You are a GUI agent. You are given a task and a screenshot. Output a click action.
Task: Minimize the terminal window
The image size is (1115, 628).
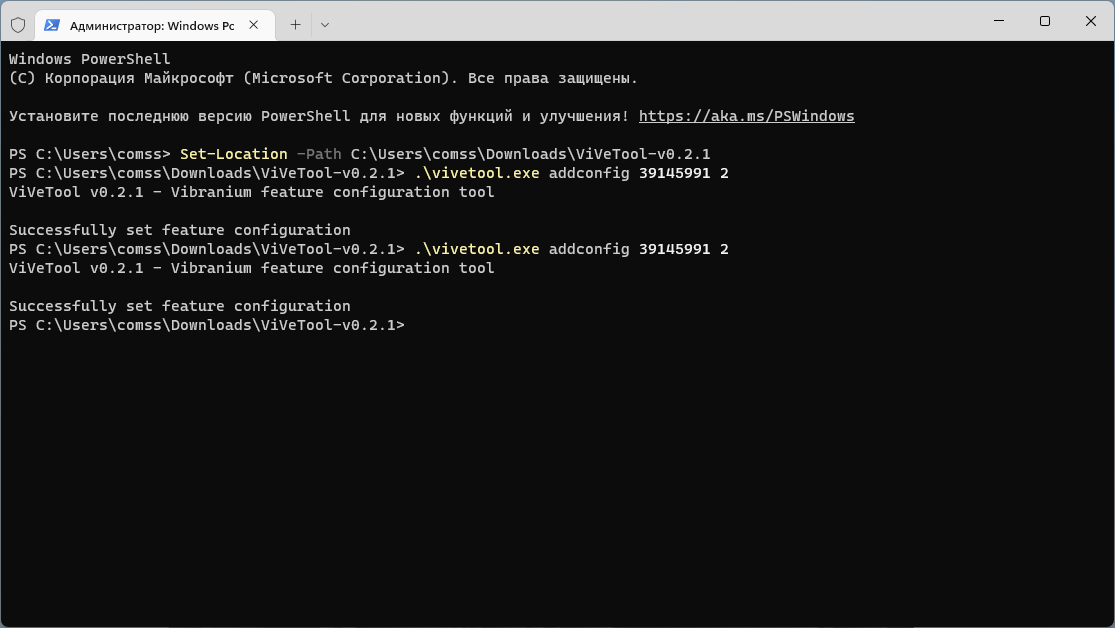[x=998, y=21]
